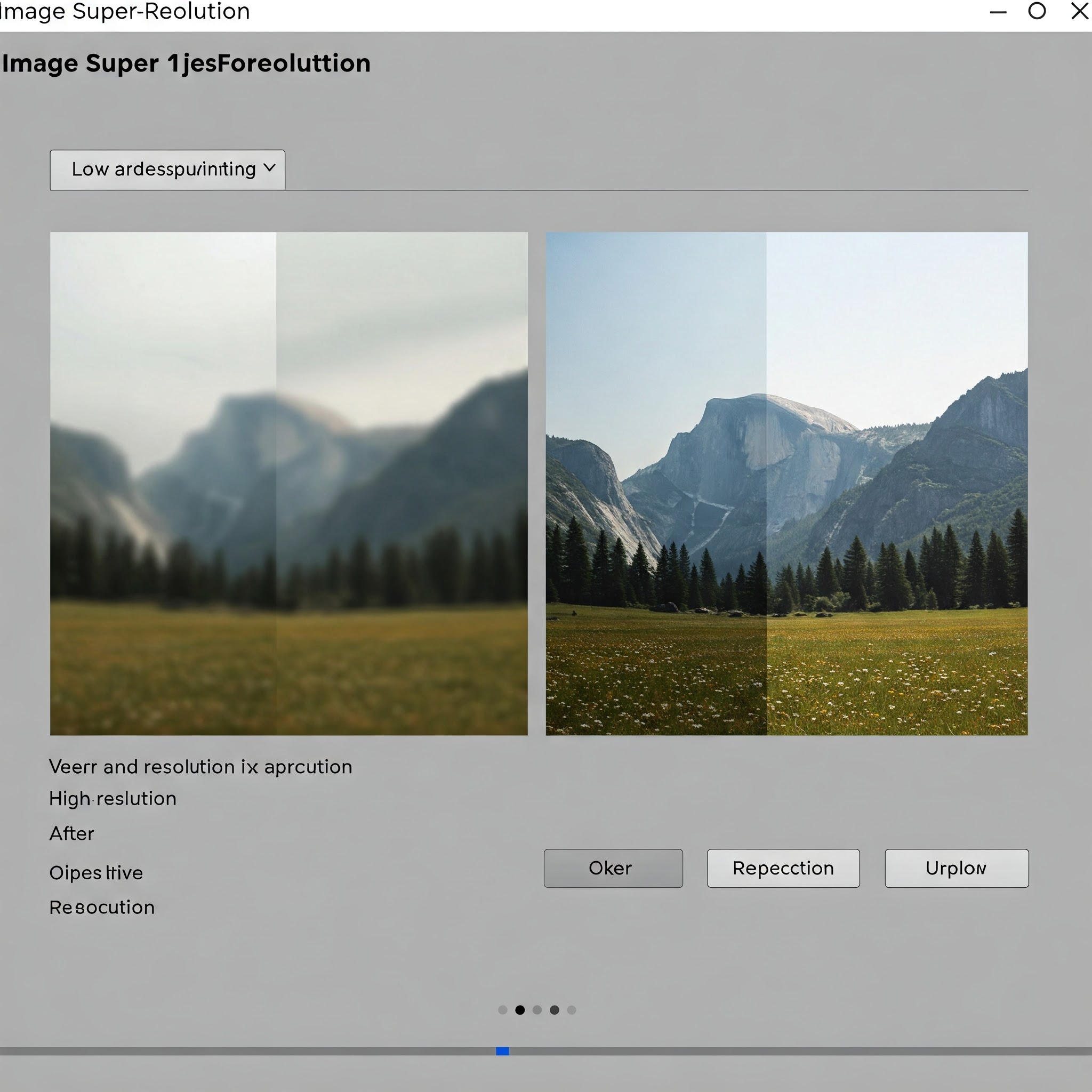
Task: Go to the last pagination dot
Action: [x=572, y=1010]
